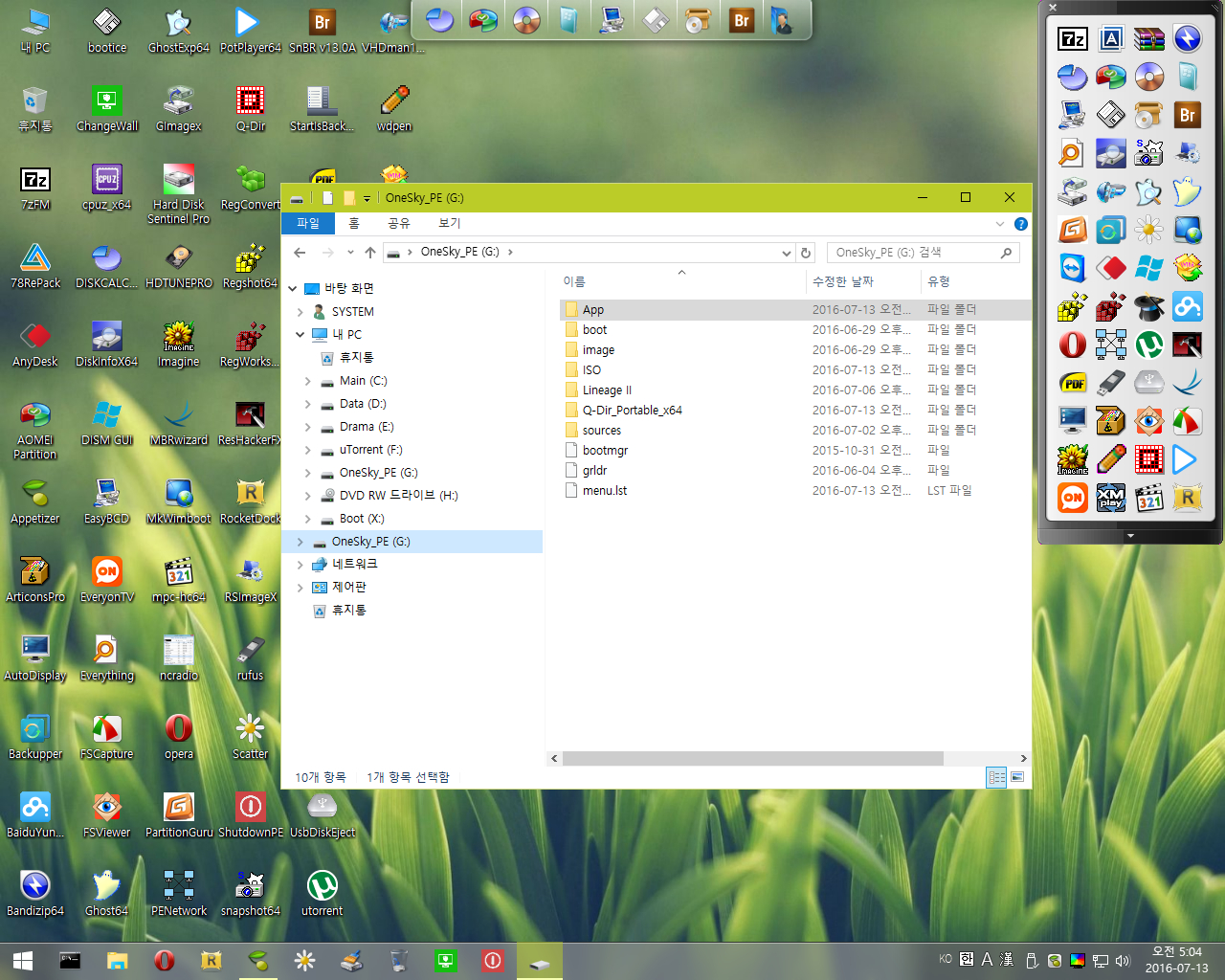
Task: Open ChangeWall desktop icon
Action: point(107,109)
